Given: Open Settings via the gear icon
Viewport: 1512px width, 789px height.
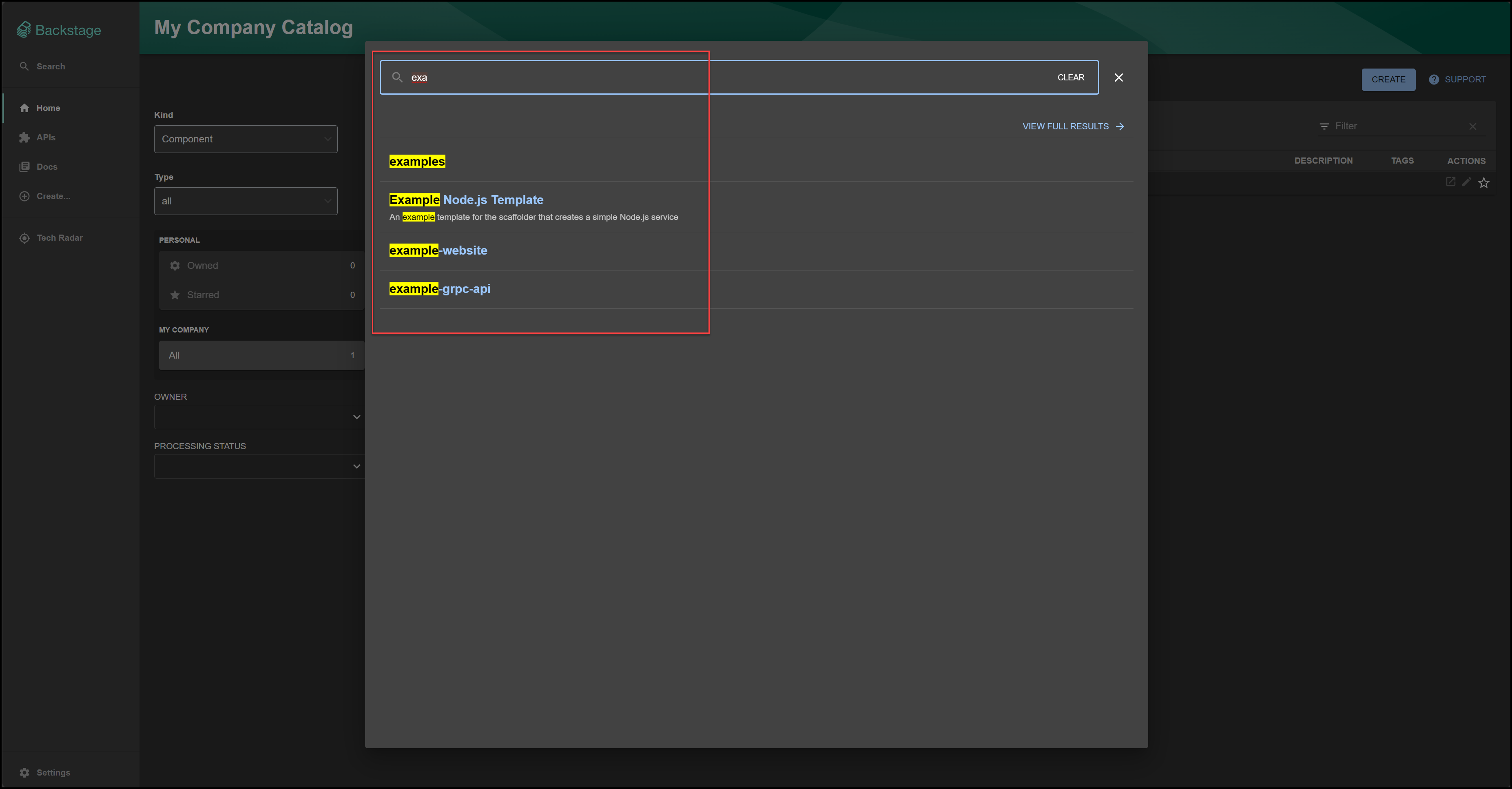Looking at the screenshot, I should [24, 773].
